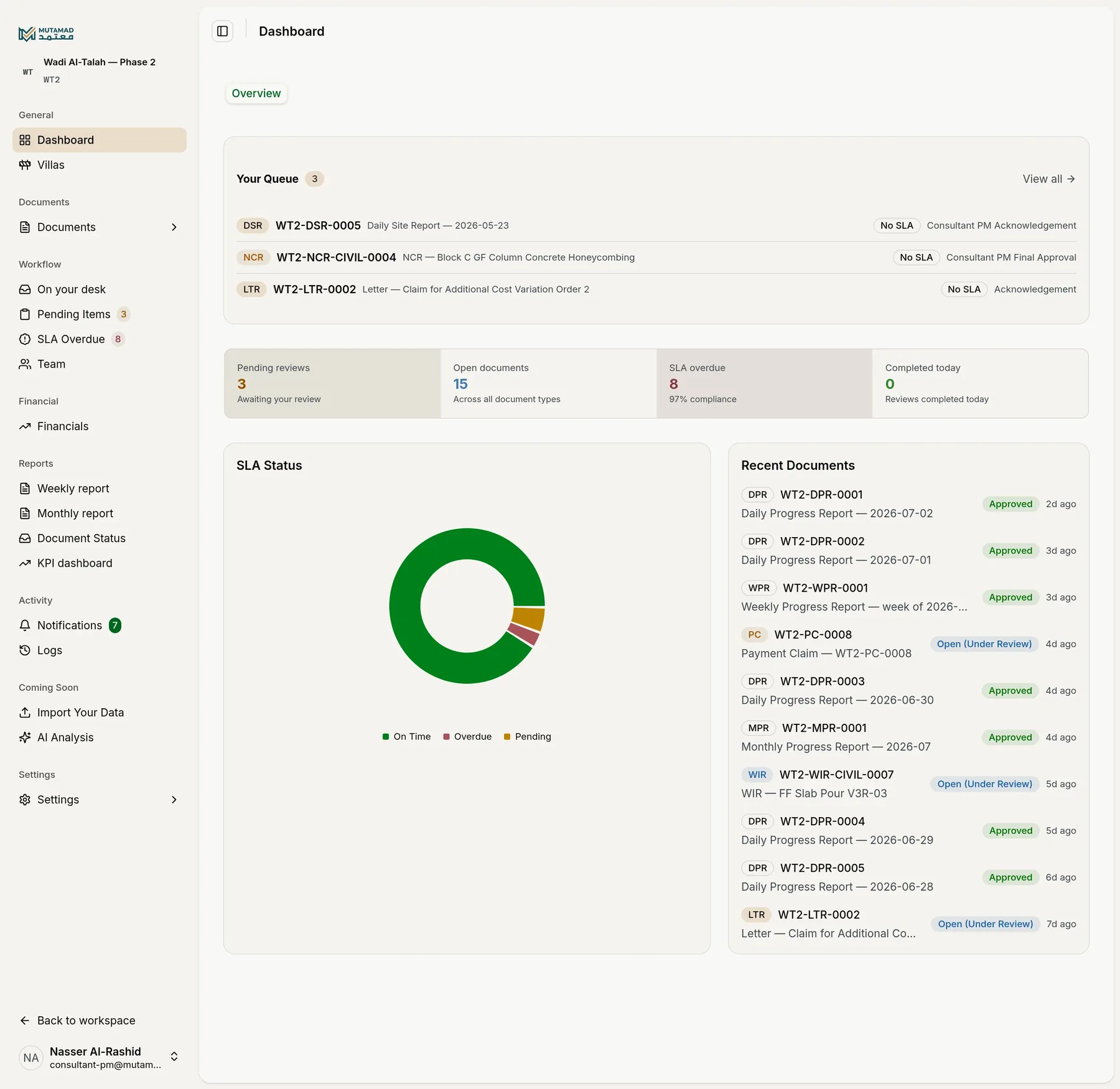This screenshot has width=1120, height=1089.
Task: Open WT2-LTR-0002 in Your Queue
Action: pyautogui.click(x=656, y=289)
